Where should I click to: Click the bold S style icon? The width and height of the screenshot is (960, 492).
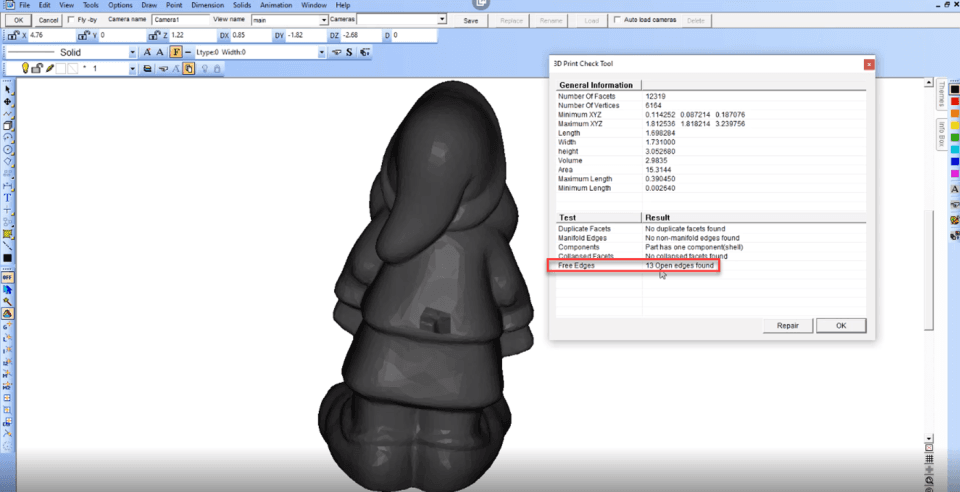350,52
